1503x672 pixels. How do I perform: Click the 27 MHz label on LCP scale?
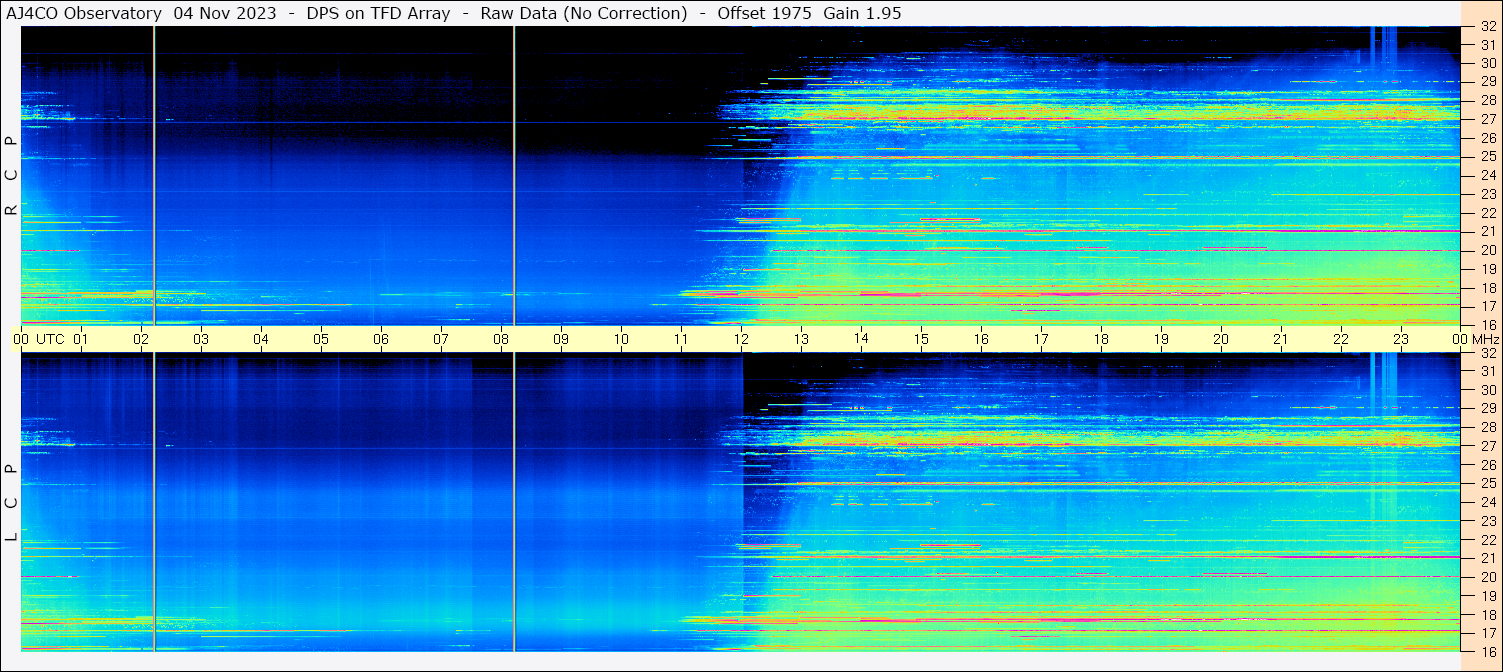(1487, 446)
